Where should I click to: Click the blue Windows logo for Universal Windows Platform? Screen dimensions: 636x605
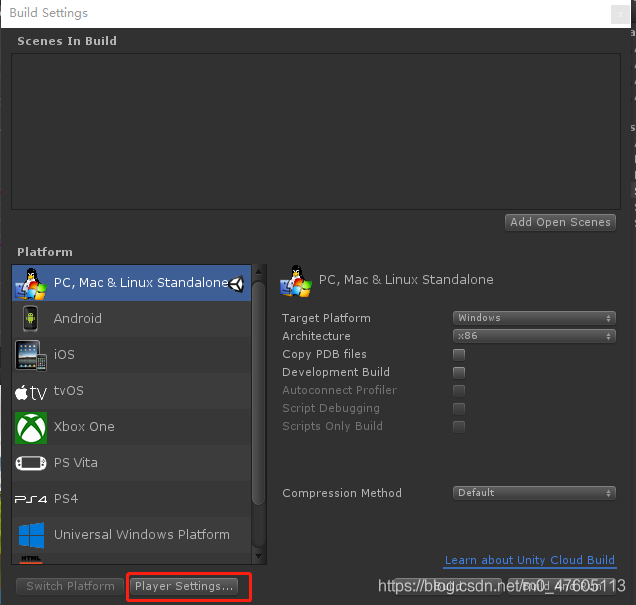(x=31, y=535)
